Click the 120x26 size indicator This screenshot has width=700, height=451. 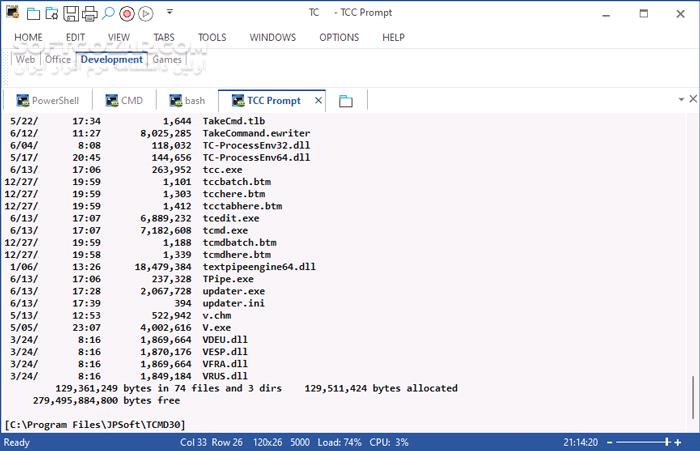pyautogui.click(x=267, y=442)
